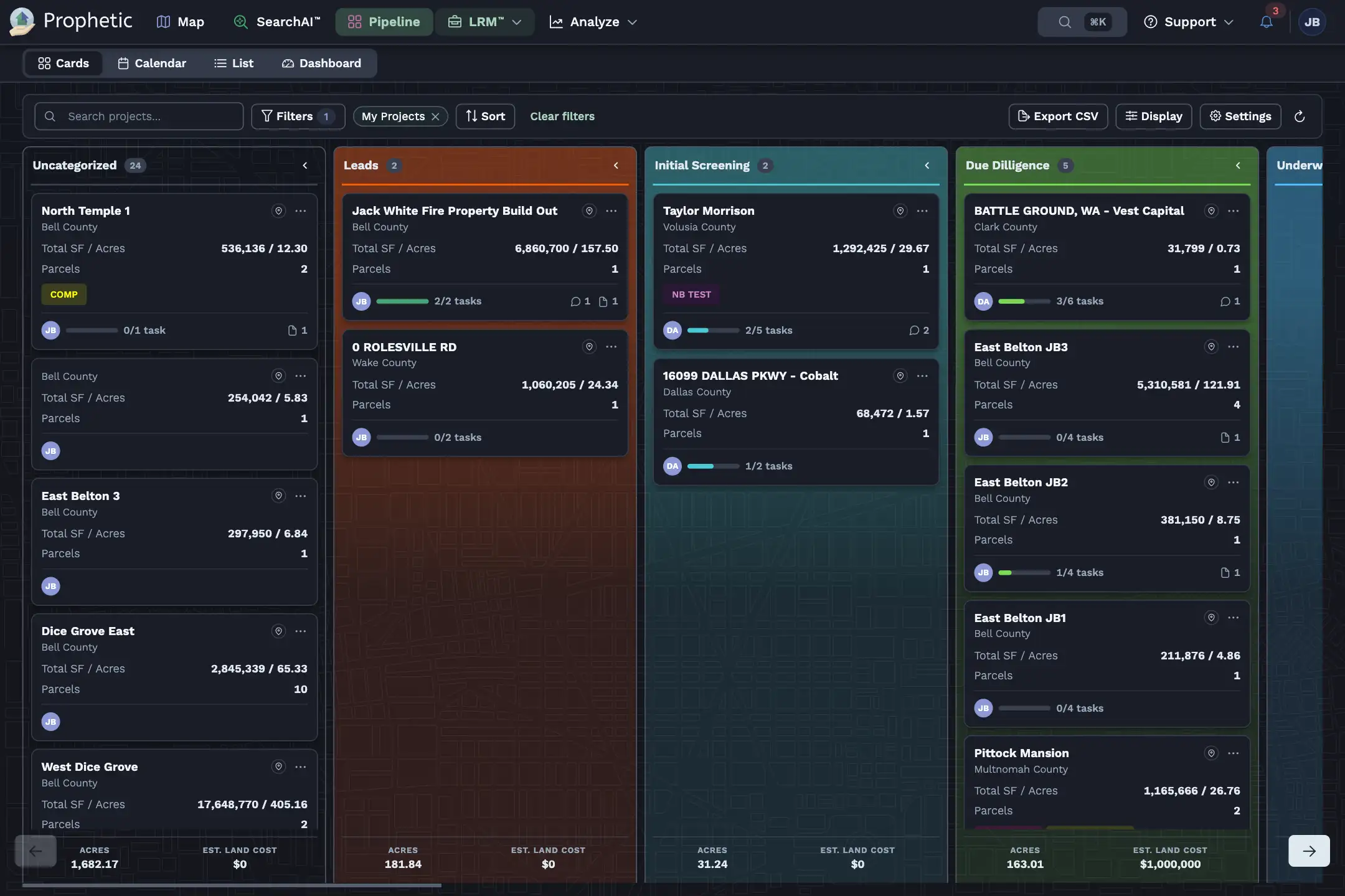1345x896 pixels.
Task: Click the Sort button
Action: pyautogui.click(x=485, y=116)
